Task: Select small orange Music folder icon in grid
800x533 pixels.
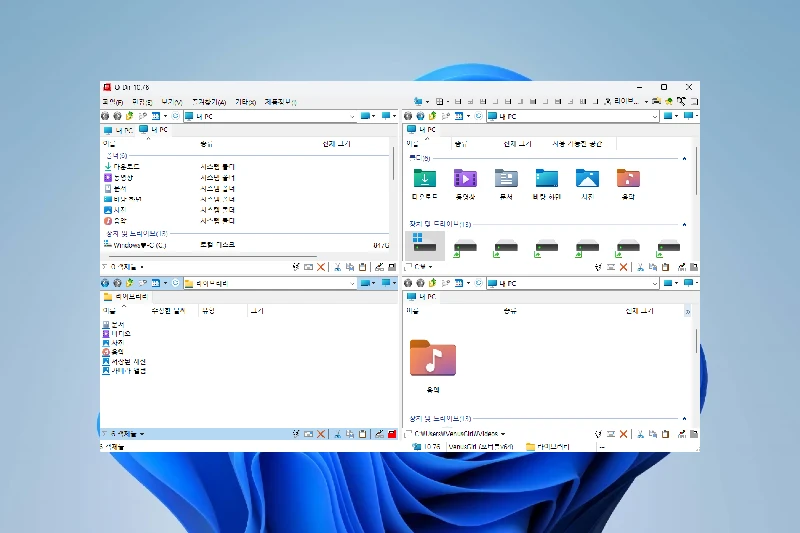Action: [x=628, y=179]
